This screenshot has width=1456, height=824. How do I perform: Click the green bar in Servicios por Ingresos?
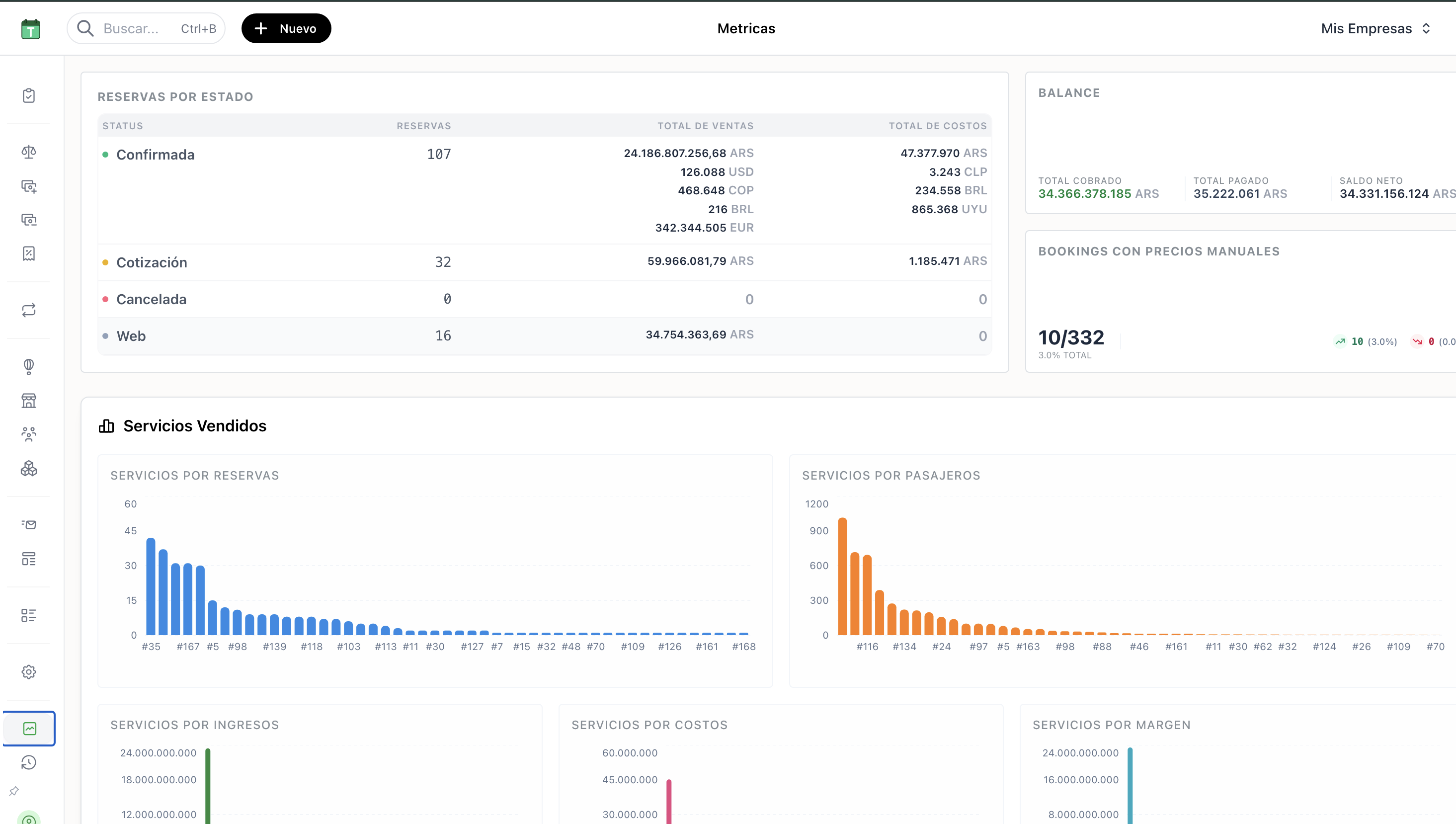pyautogui.click(x=208, y=786)
